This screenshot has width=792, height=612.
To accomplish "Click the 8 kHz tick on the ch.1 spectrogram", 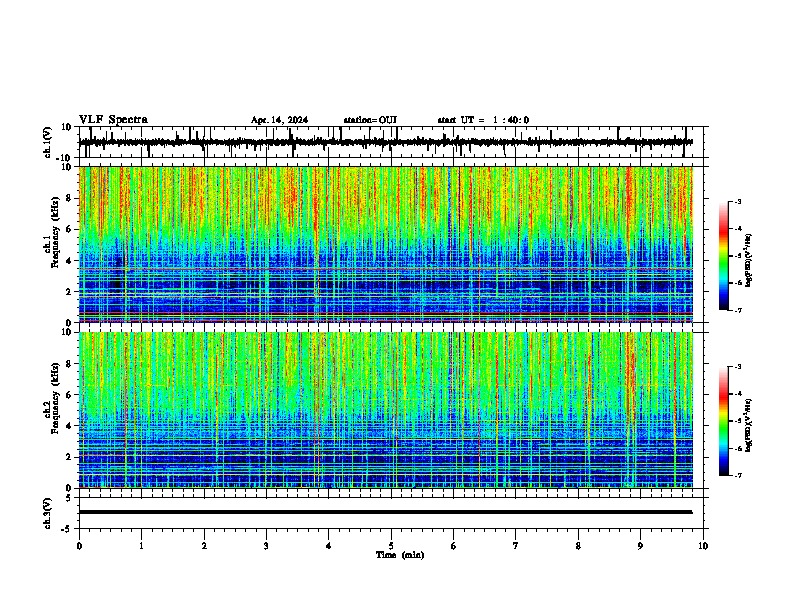I will click(x=70, y=198).
